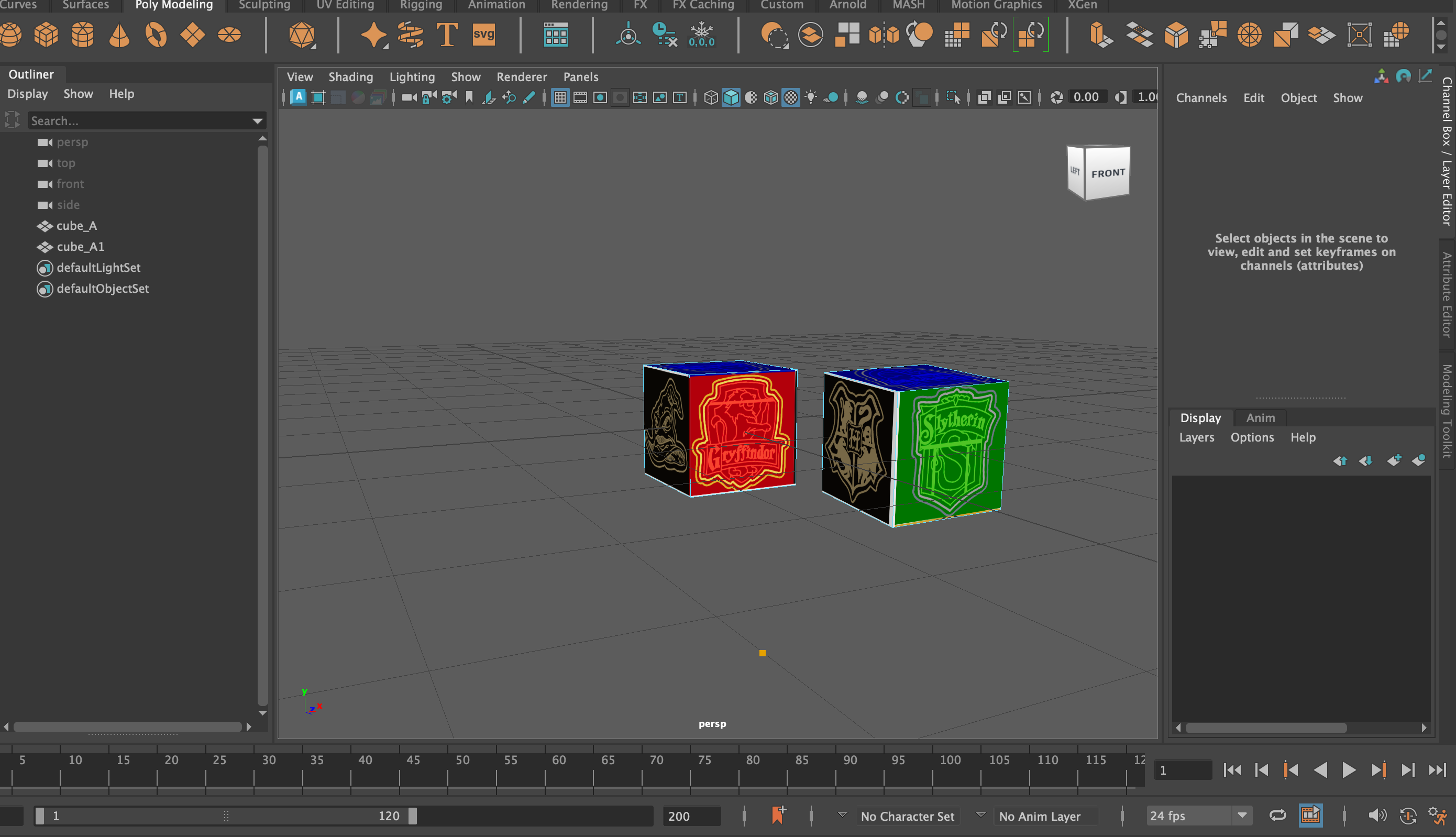Click the bevel shelf icon
This screenshot has height=837, width=1456.
[x=1176, y=35]
